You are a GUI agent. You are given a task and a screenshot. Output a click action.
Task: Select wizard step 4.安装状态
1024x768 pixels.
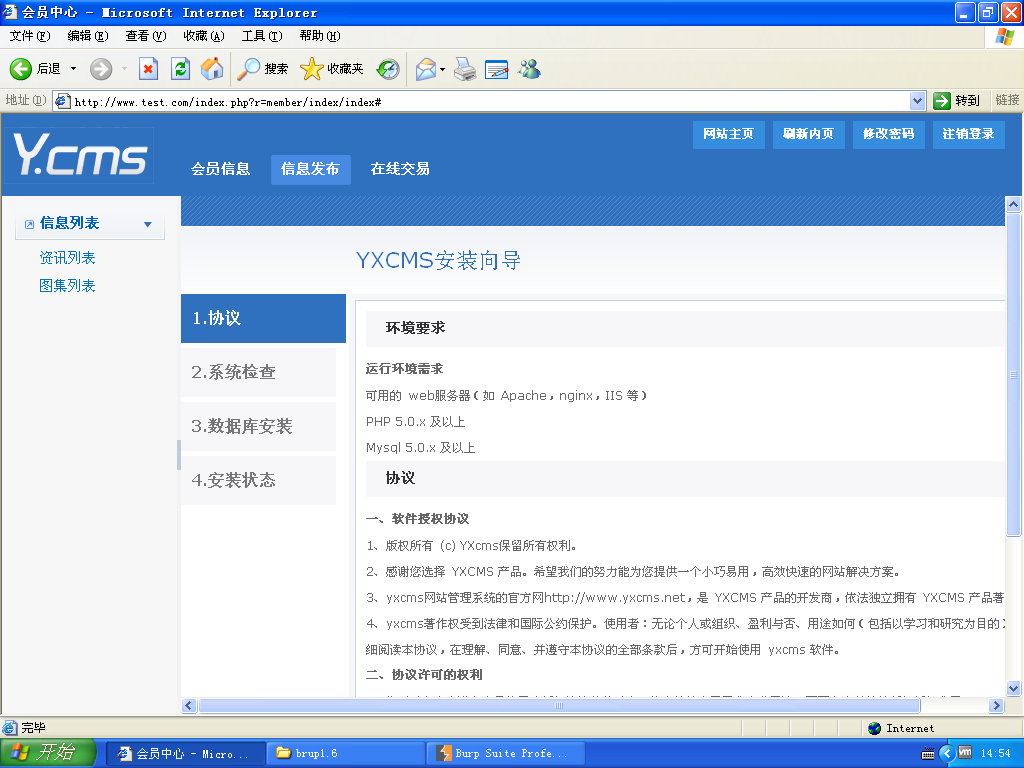[259, 481]
